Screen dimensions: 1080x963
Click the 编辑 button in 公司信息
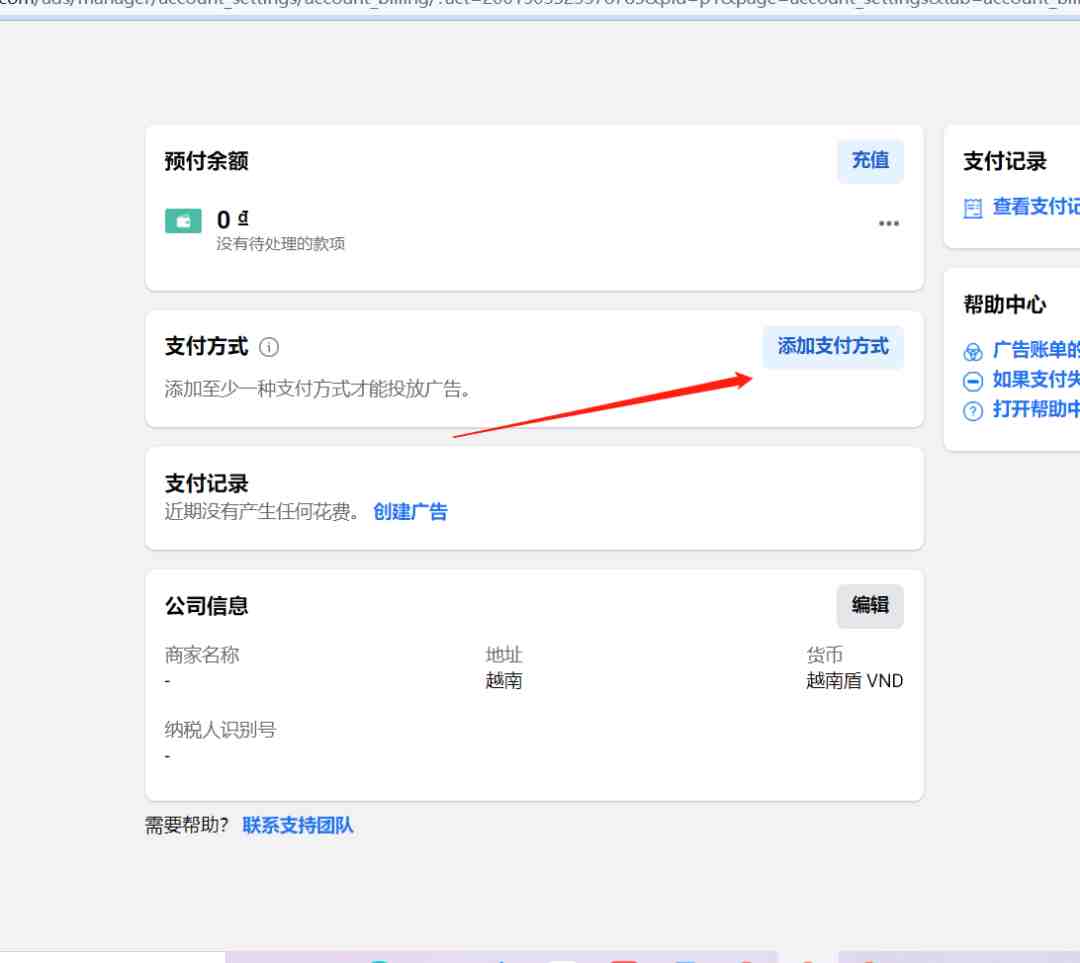click(x=870, y=606)
